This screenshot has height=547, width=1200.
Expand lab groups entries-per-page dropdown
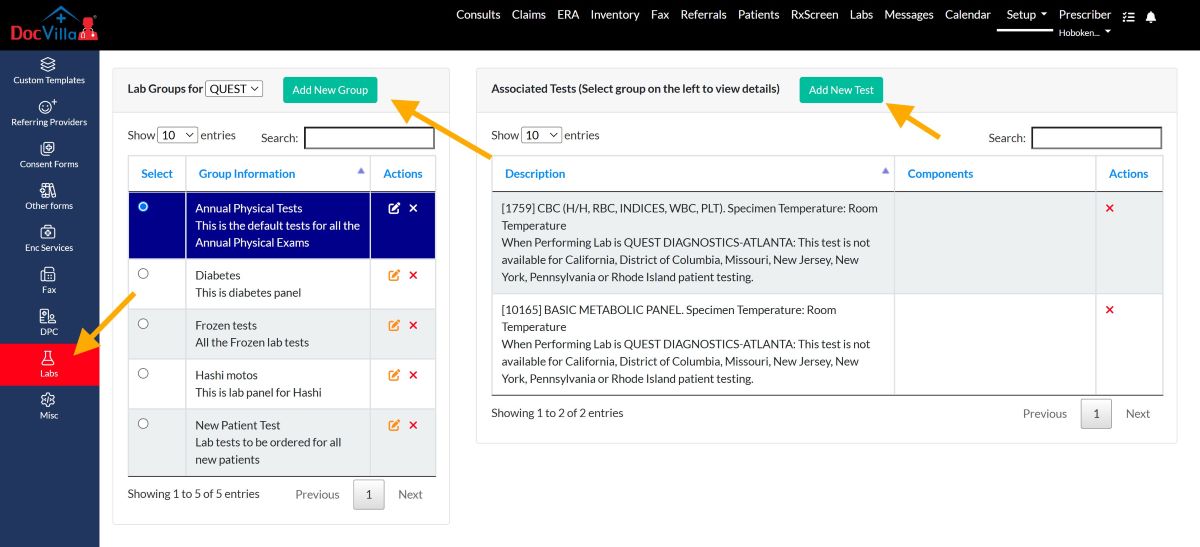point(178,135)
